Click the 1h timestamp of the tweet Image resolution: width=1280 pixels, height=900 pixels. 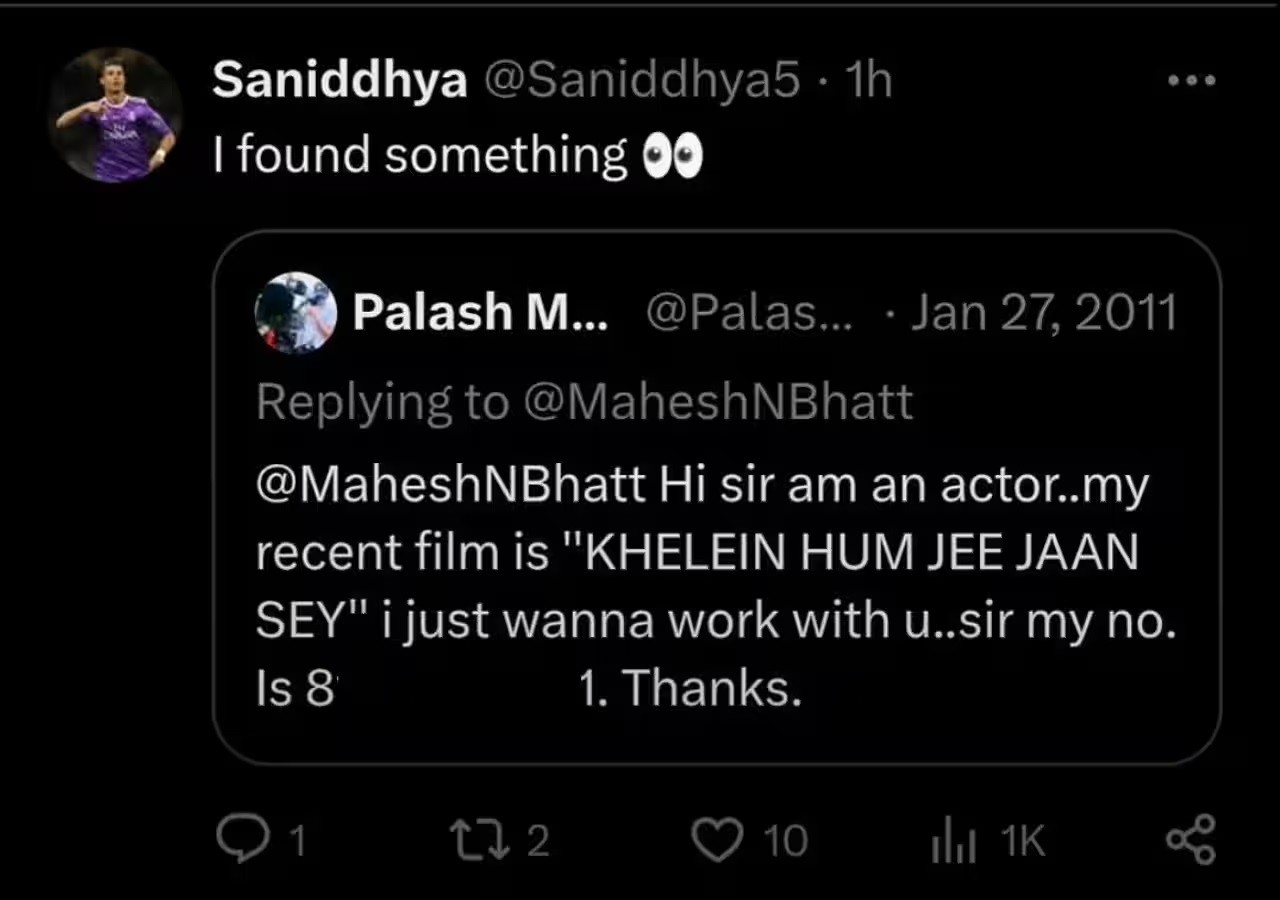(x=868, y=81)
